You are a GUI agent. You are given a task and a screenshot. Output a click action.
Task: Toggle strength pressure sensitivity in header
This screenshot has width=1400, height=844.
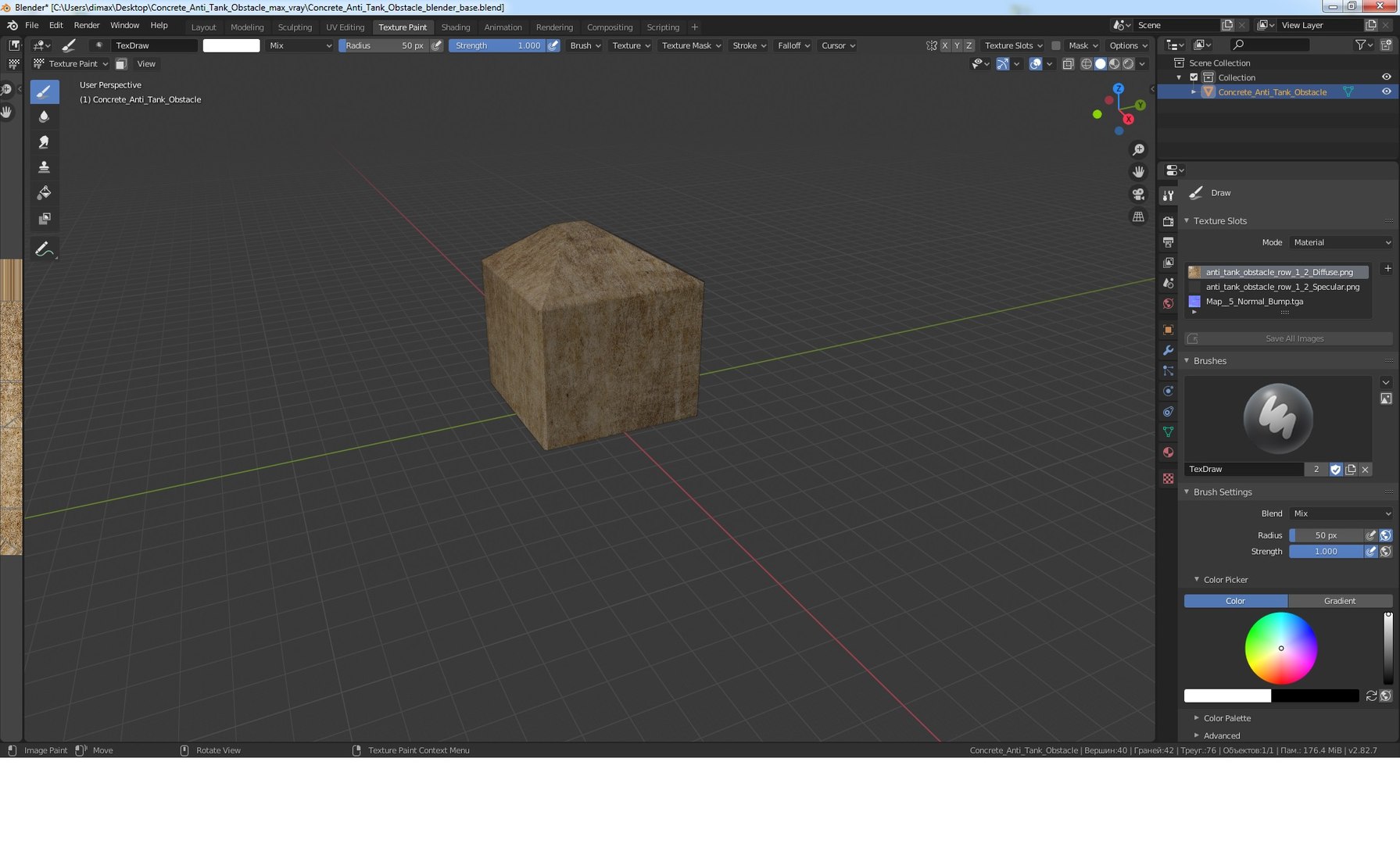[x=553, y=45]
